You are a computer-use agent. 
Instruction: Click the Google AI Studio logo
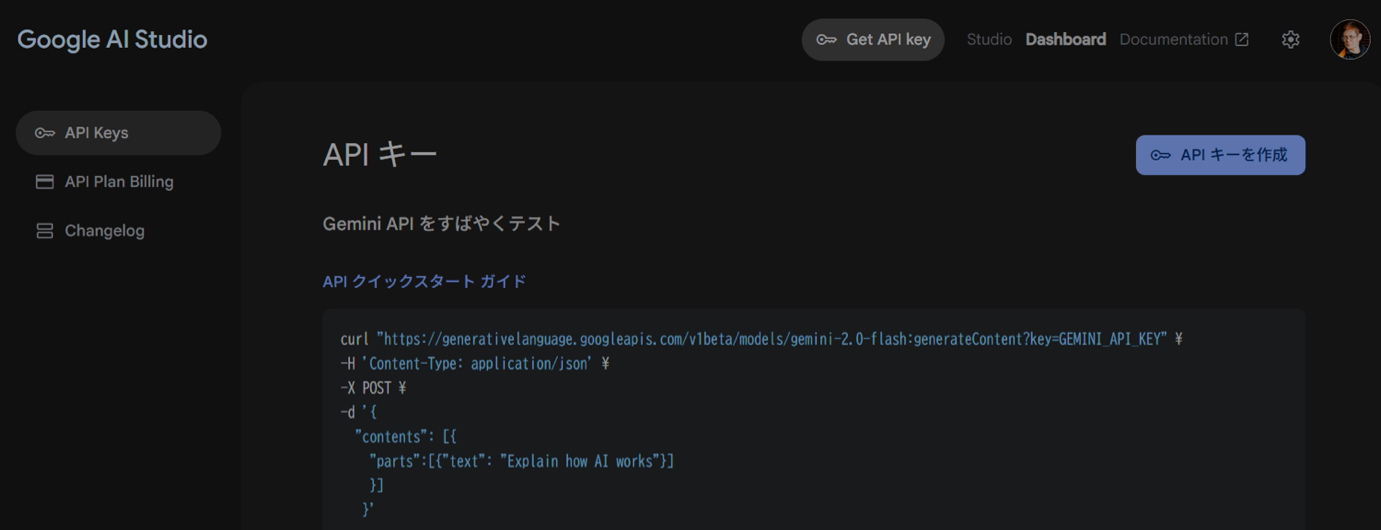pyautogui.click(x=112, y=40)
